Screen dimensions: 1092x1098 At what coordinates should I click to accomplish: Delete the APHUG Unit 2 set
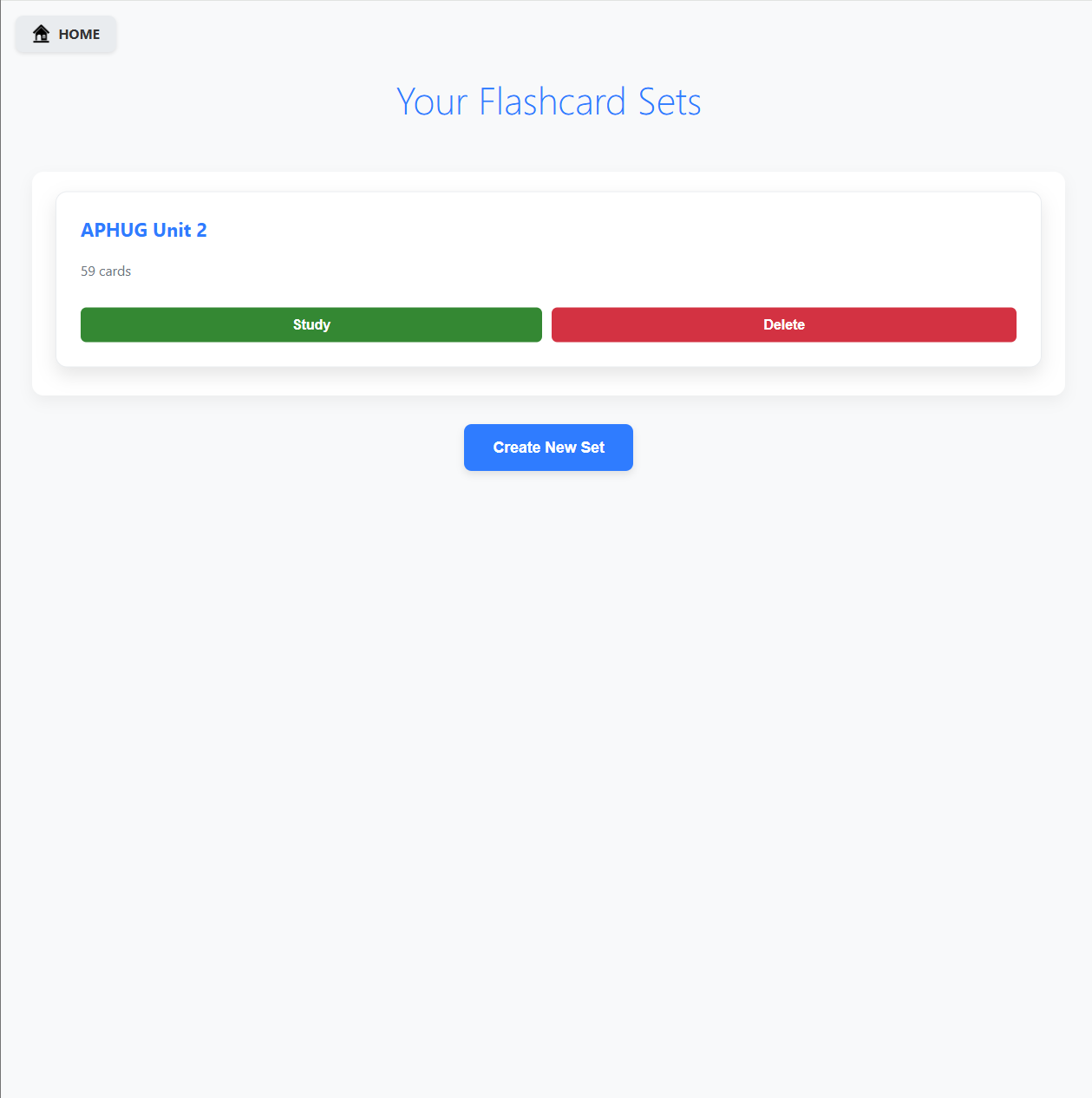[783, 324]
